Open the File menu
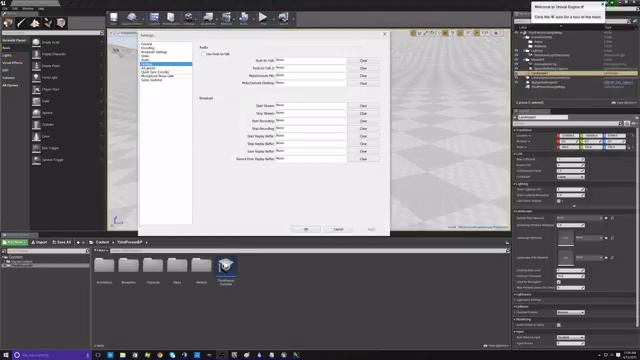640x360 pixels. click(x=5, y=9)
